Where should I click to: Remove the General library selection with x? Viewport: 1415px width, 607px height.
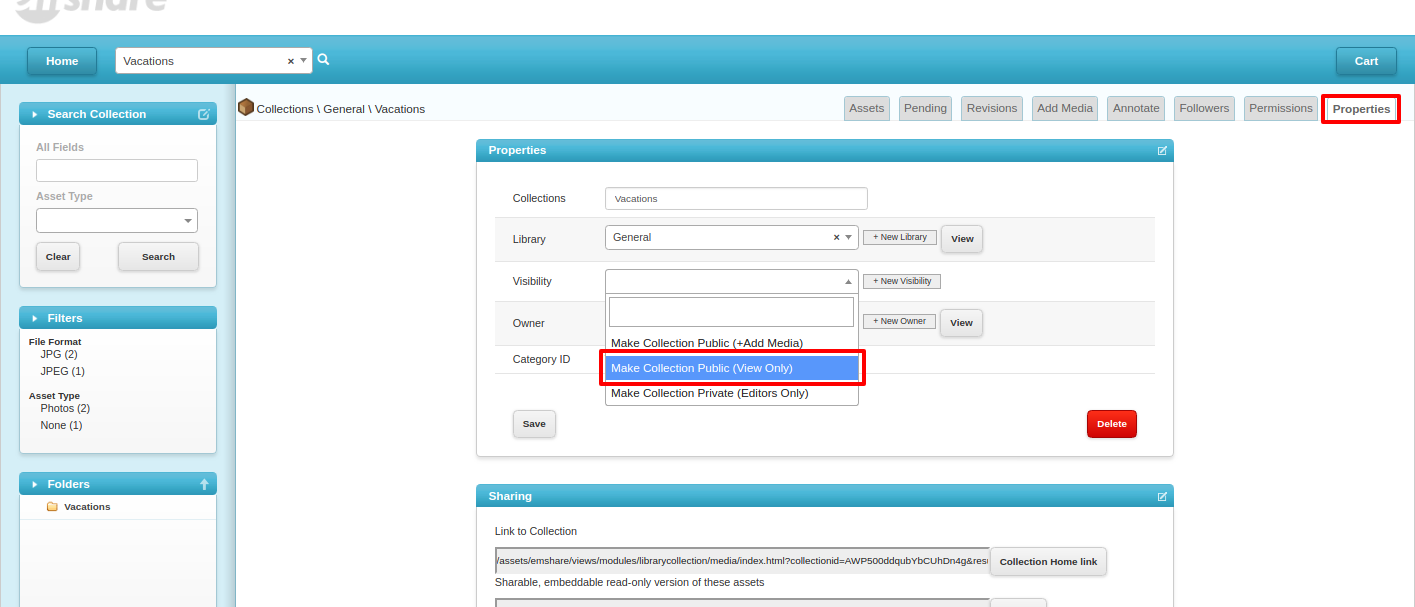(x=836, y=237)
